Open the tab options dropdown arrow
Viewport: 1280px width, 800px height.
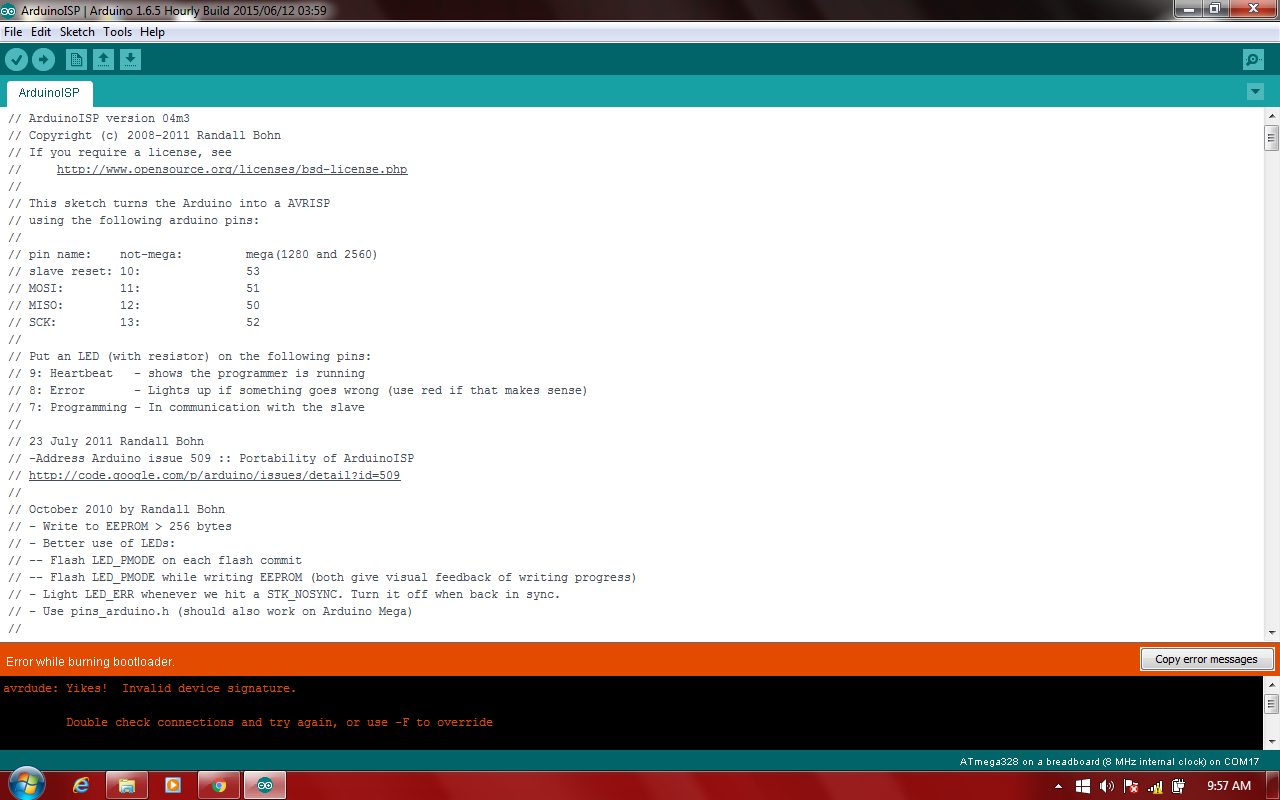[1256, 92]
